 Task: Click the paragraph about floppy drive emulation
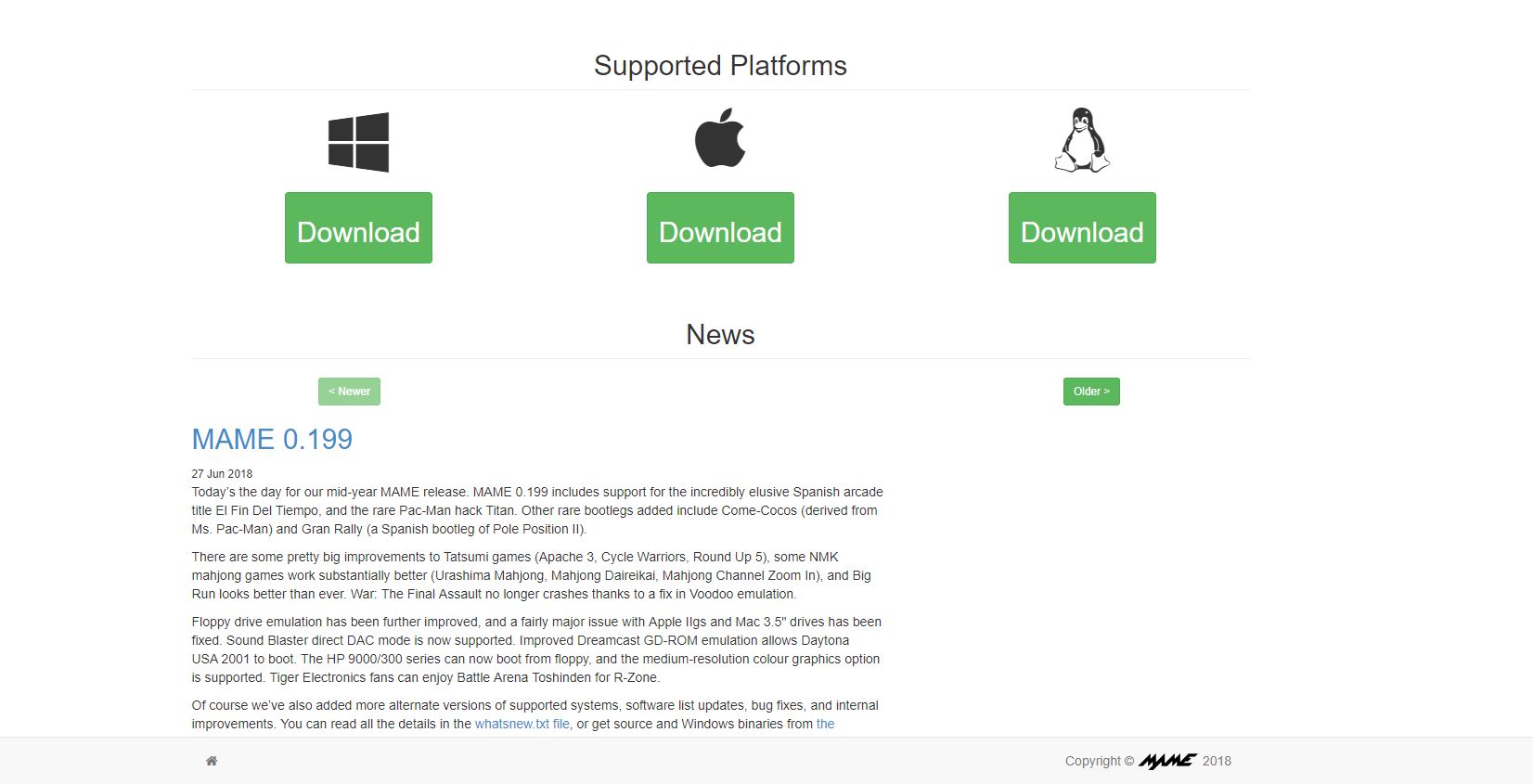tap(535, 649)
